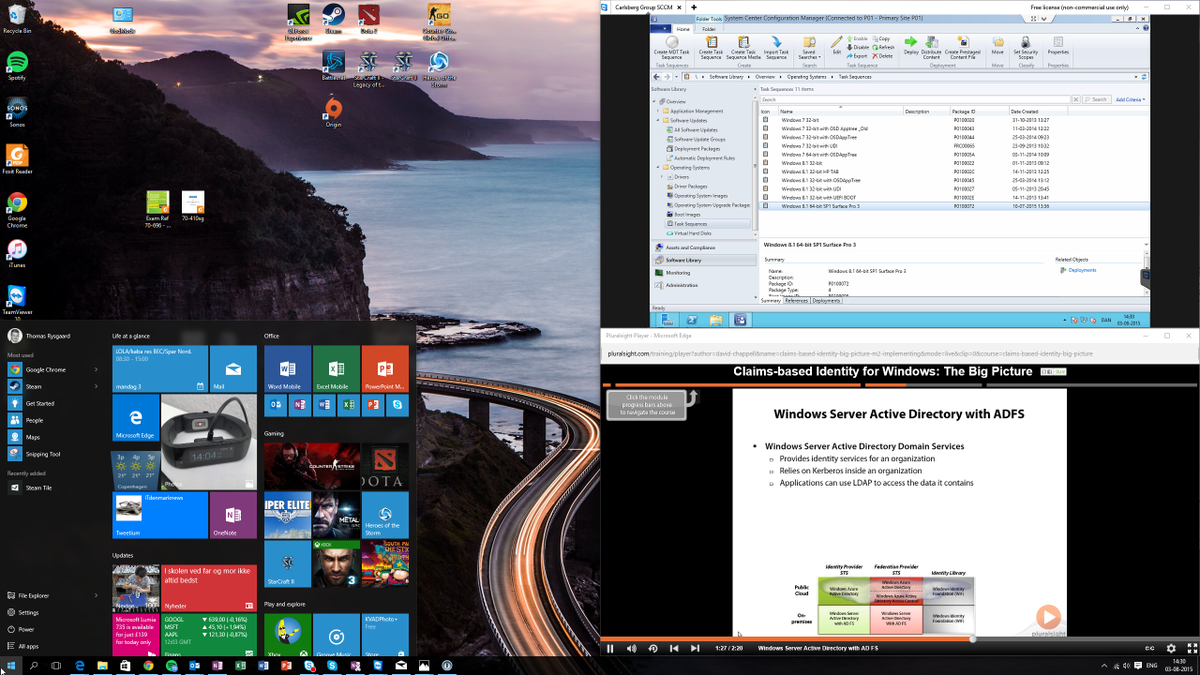
Task: Switch to the References tab in SCCM details
Action: tap(796, 300)
